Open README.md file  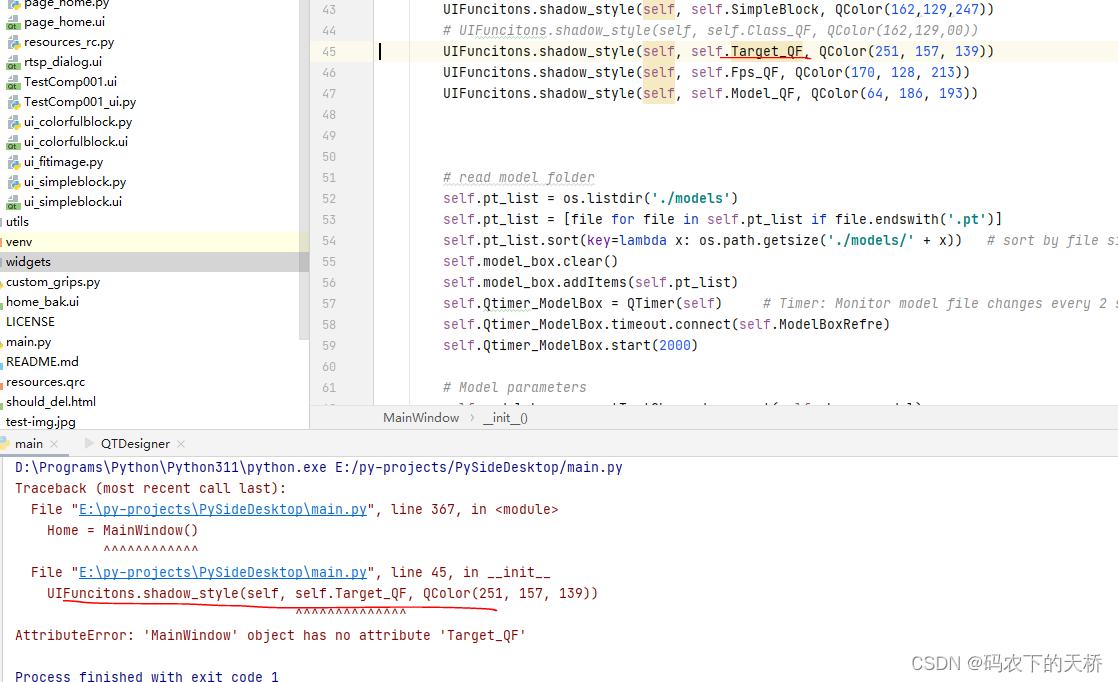point(42,361)
